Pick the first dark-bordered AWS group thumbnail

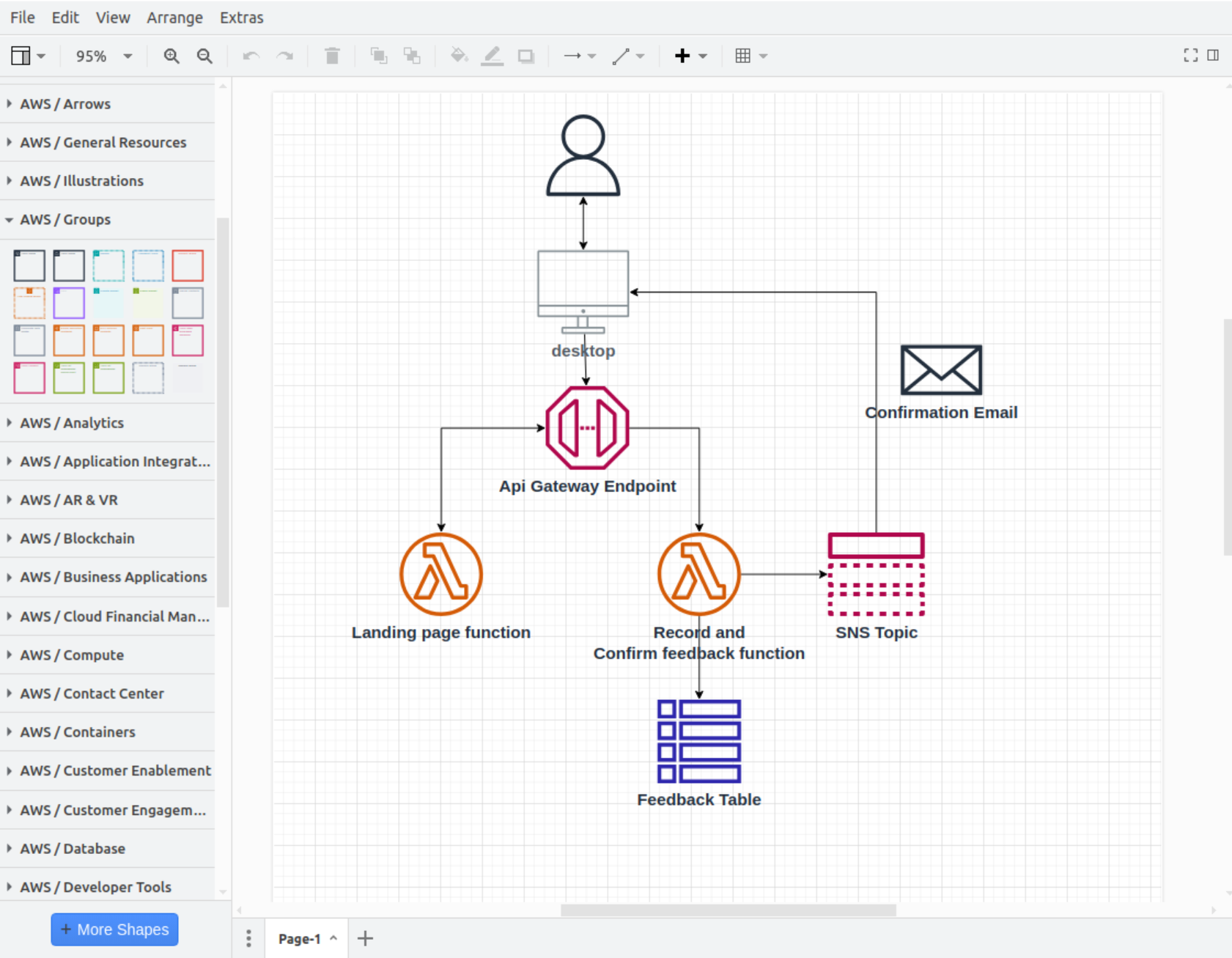click(x=29, y=265)
